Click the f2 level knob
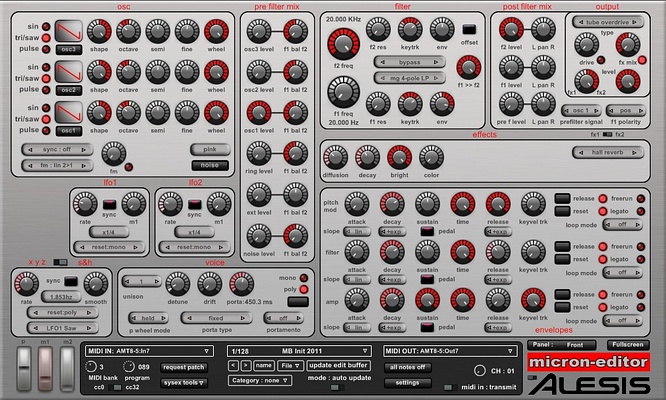The width and height of the screenshot is (666, 400). coord(511,30)
